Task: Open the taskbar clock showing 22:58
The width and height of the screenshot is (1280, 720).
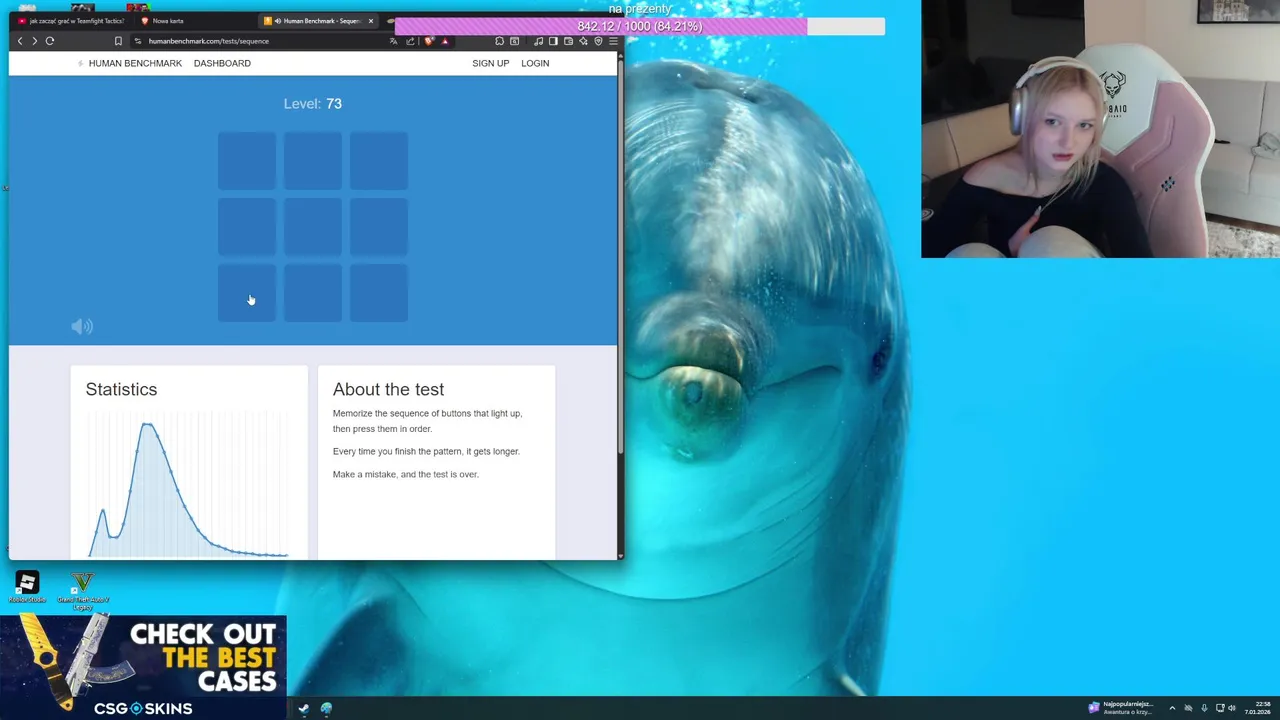Action: point(1257,708)
